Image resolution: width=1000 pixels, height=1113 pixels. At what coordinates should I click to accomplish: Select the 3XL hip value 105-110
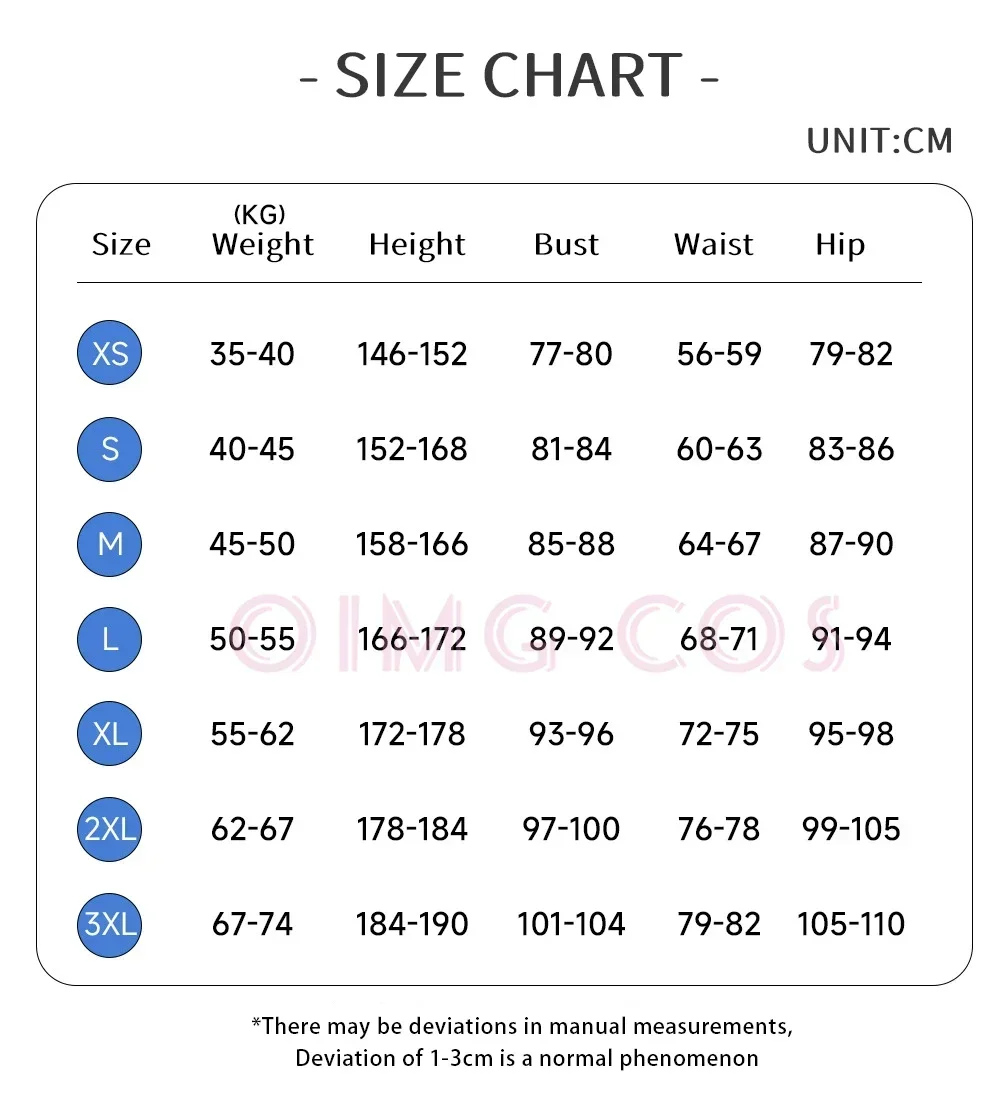click(850, 923)
